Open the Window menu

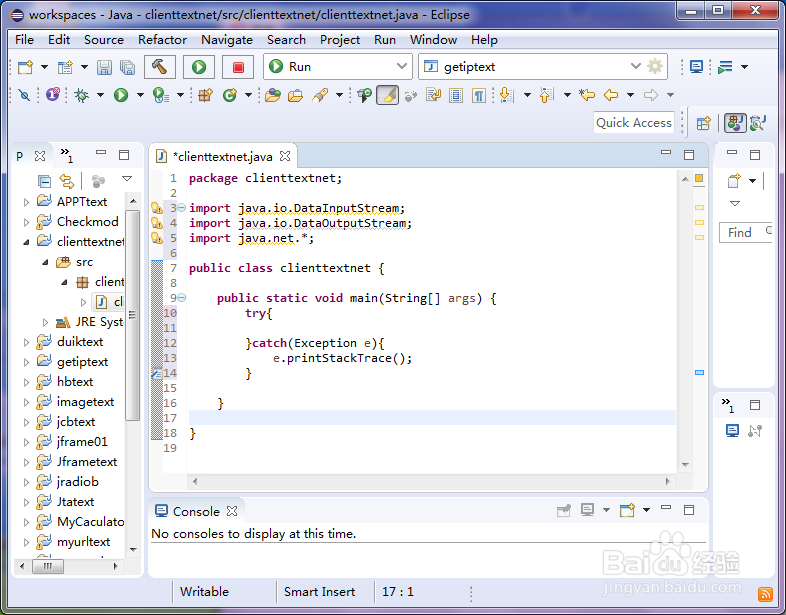click(433, 40)
